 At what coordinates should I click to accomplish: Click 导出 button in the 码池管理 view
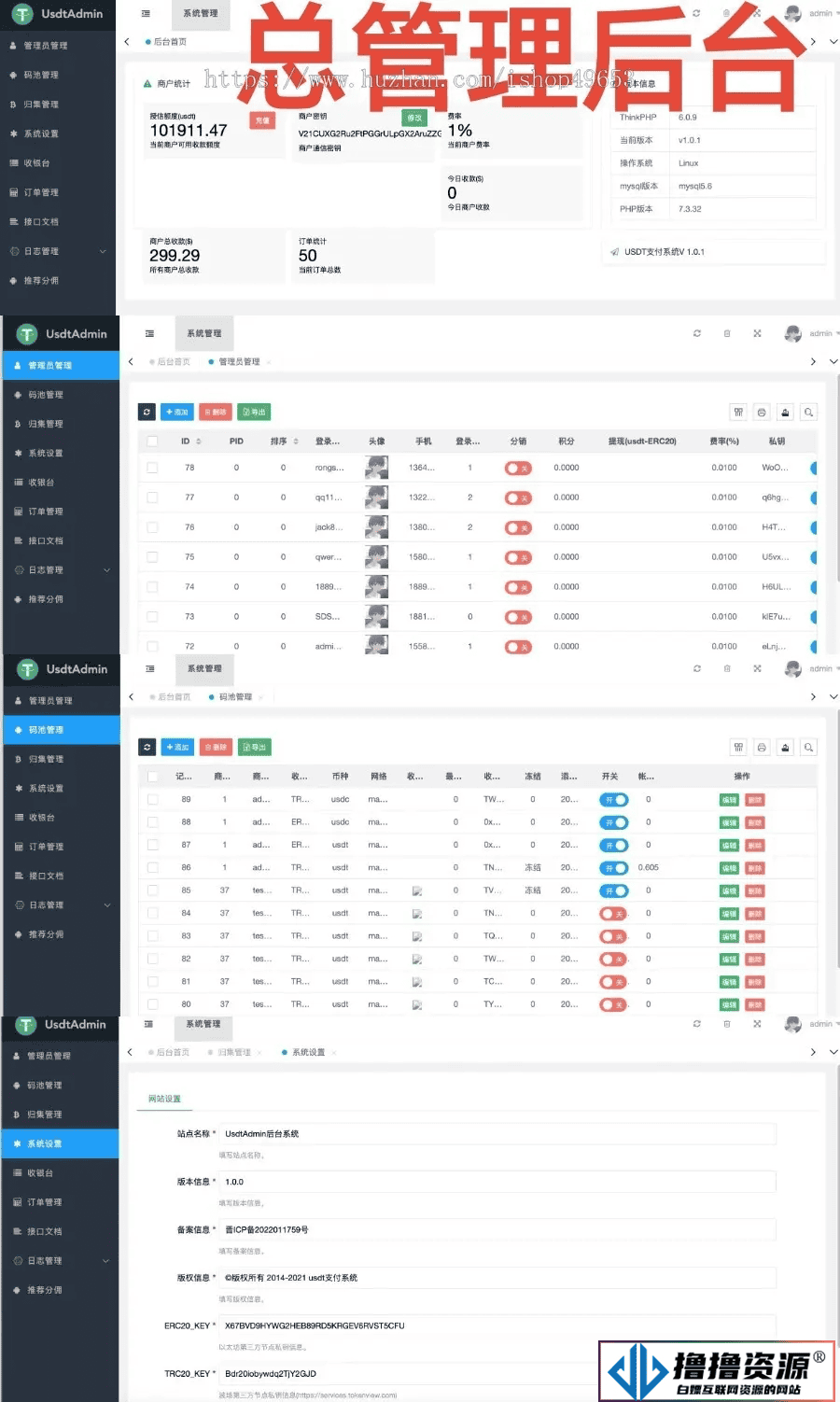pos(255,747)
